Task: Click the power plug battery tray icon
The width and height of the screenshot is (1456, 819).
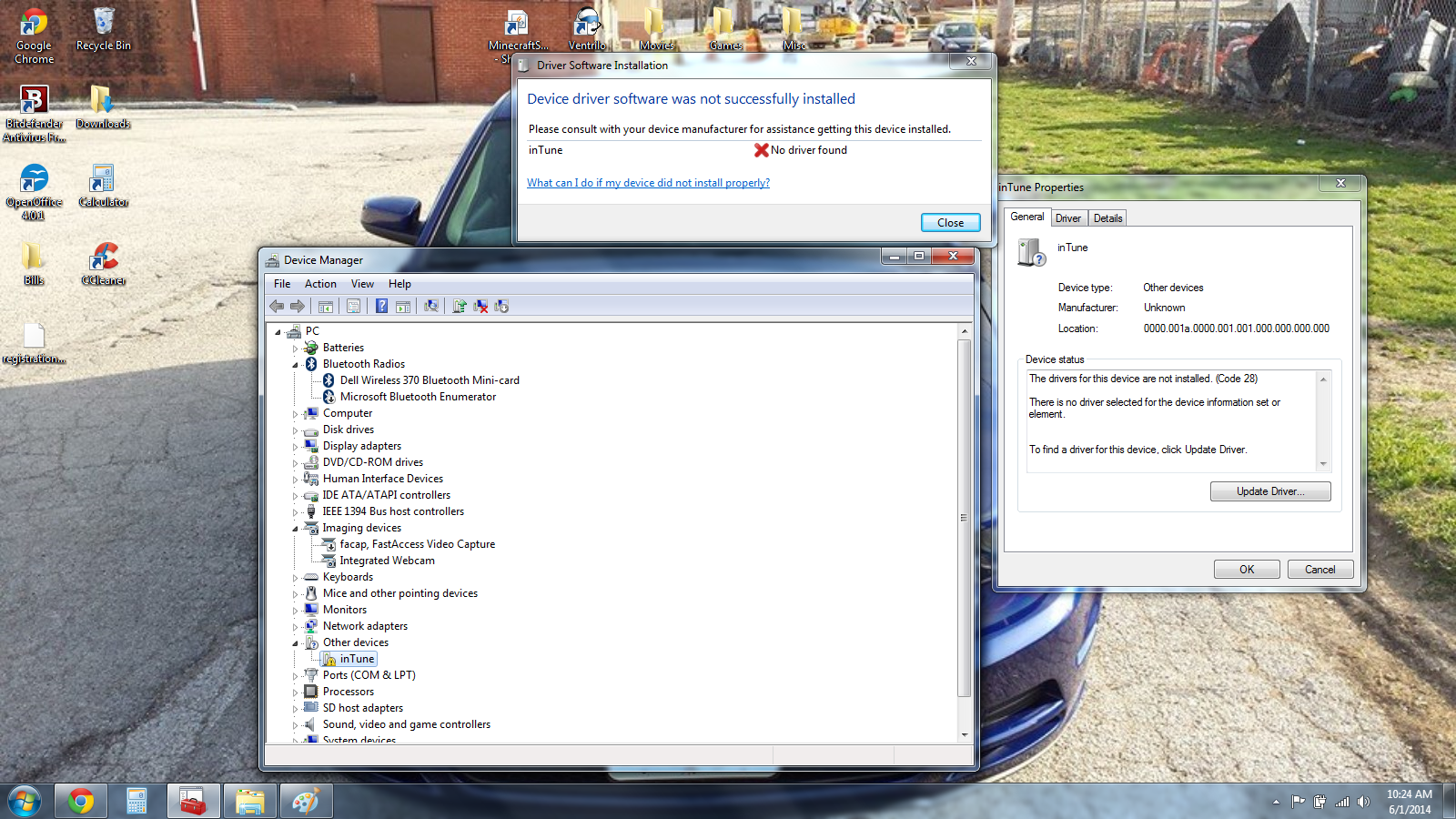Action: (1319, 802)
